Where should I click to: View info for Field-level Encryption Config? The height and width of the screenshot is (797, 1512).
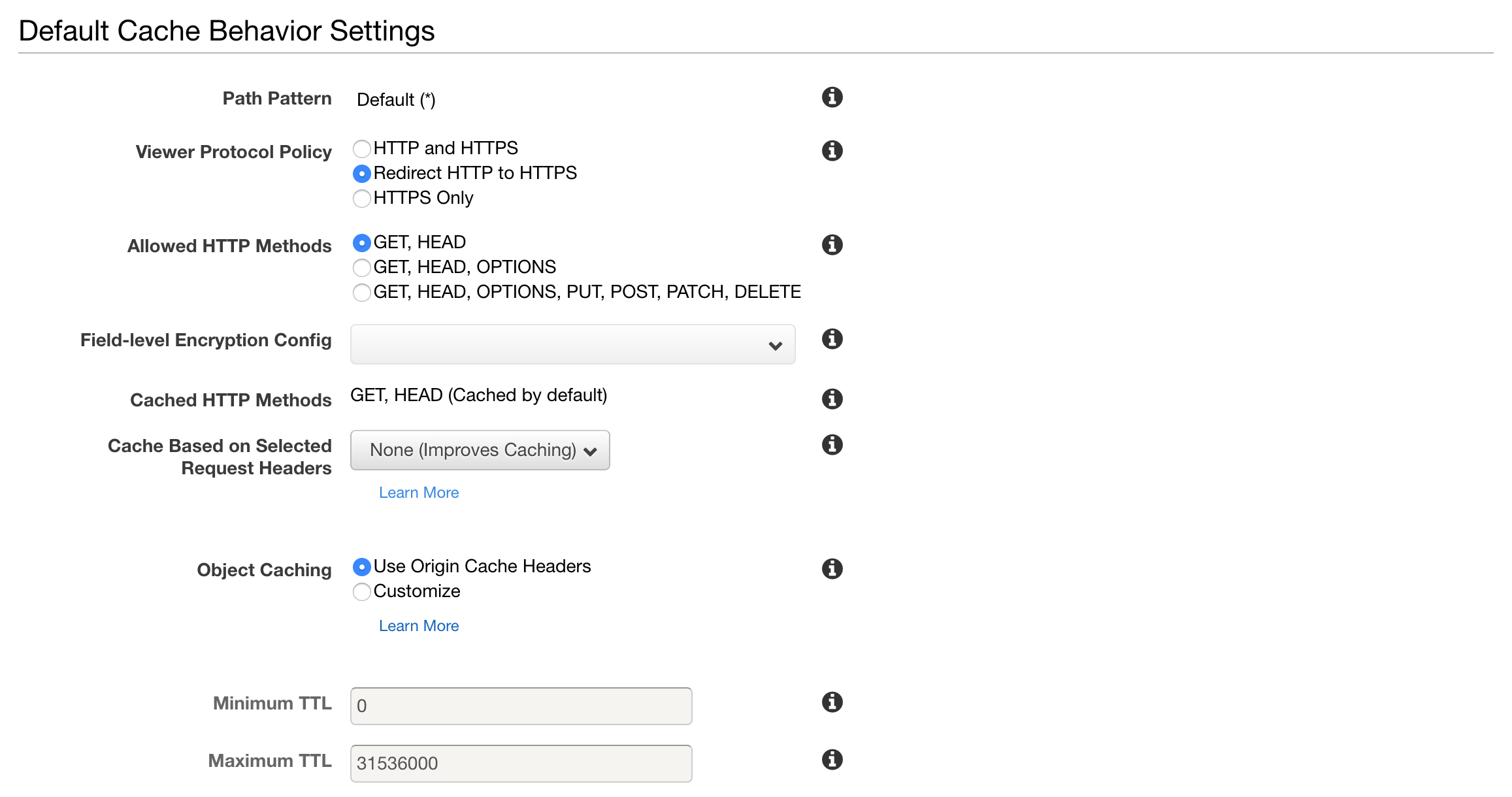pos(832,339)
